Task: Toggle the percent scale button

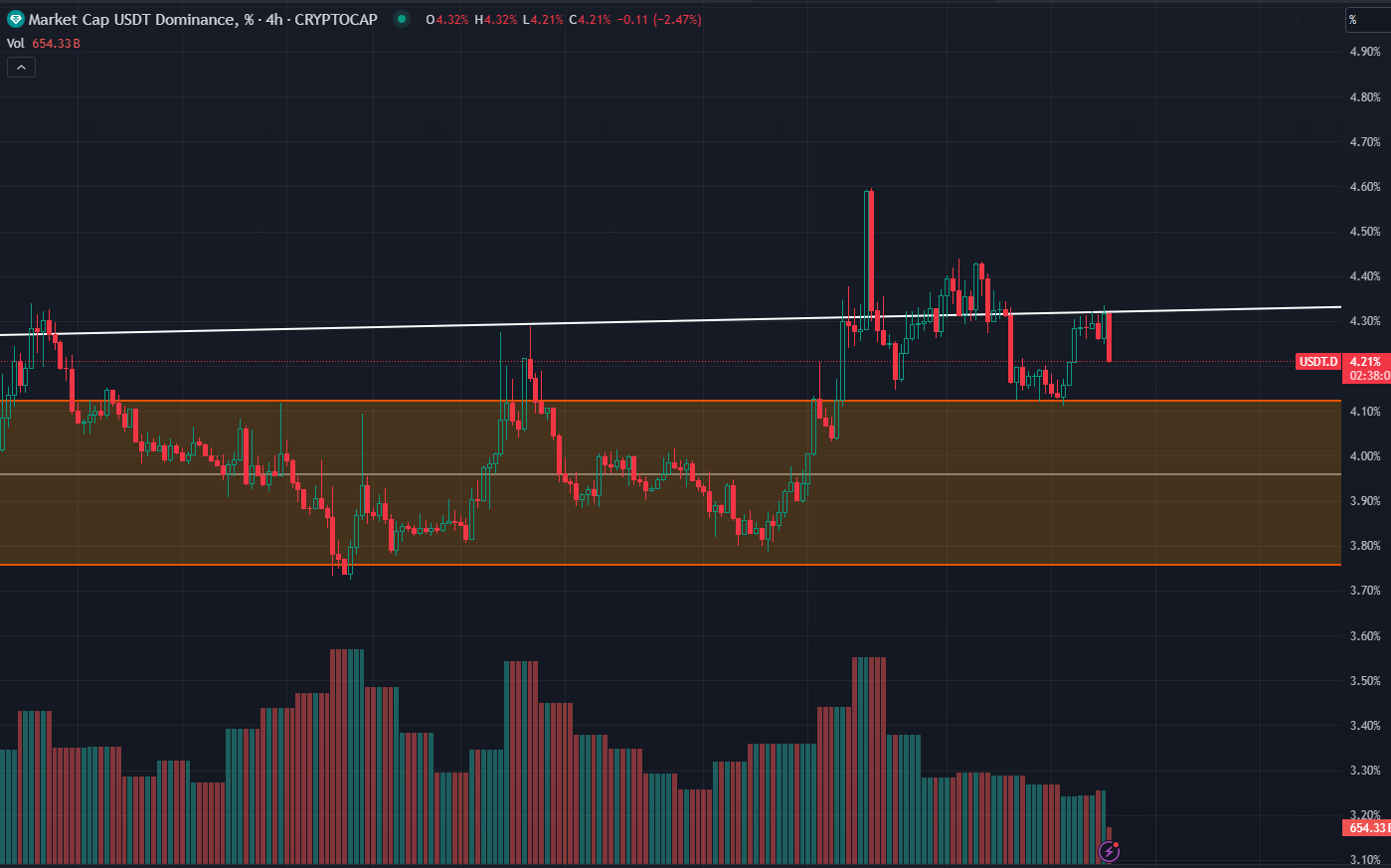Action: click(x=1368, y=19)
